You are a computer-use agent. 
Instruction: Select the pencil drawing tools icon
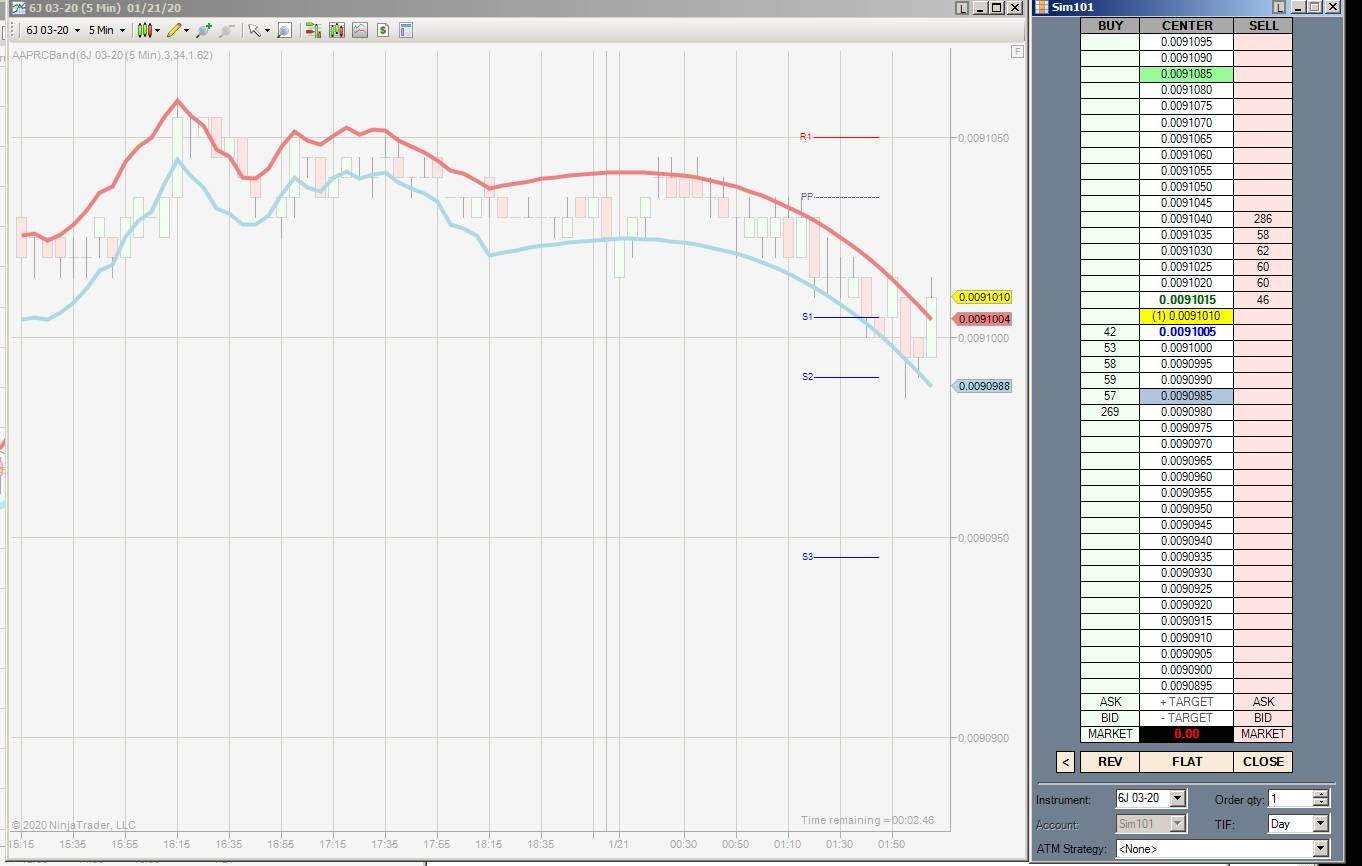pos(175,30)
